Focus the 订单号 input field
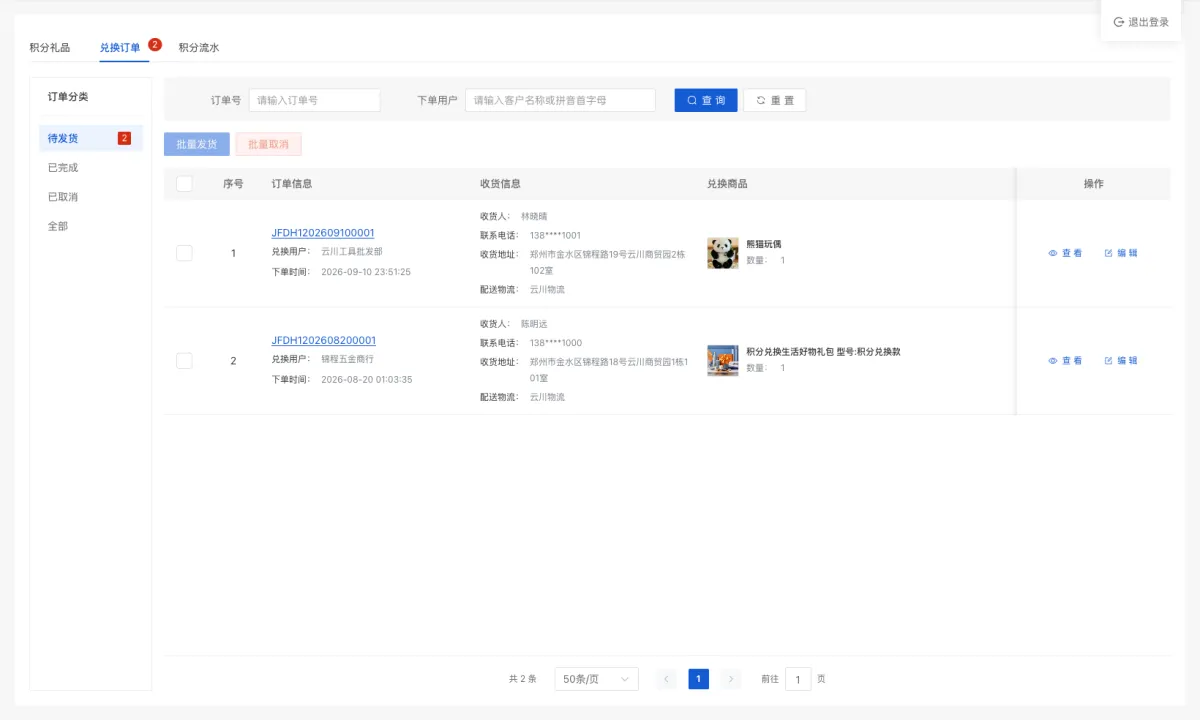1200x720 pixels. [x=314, y=101]
